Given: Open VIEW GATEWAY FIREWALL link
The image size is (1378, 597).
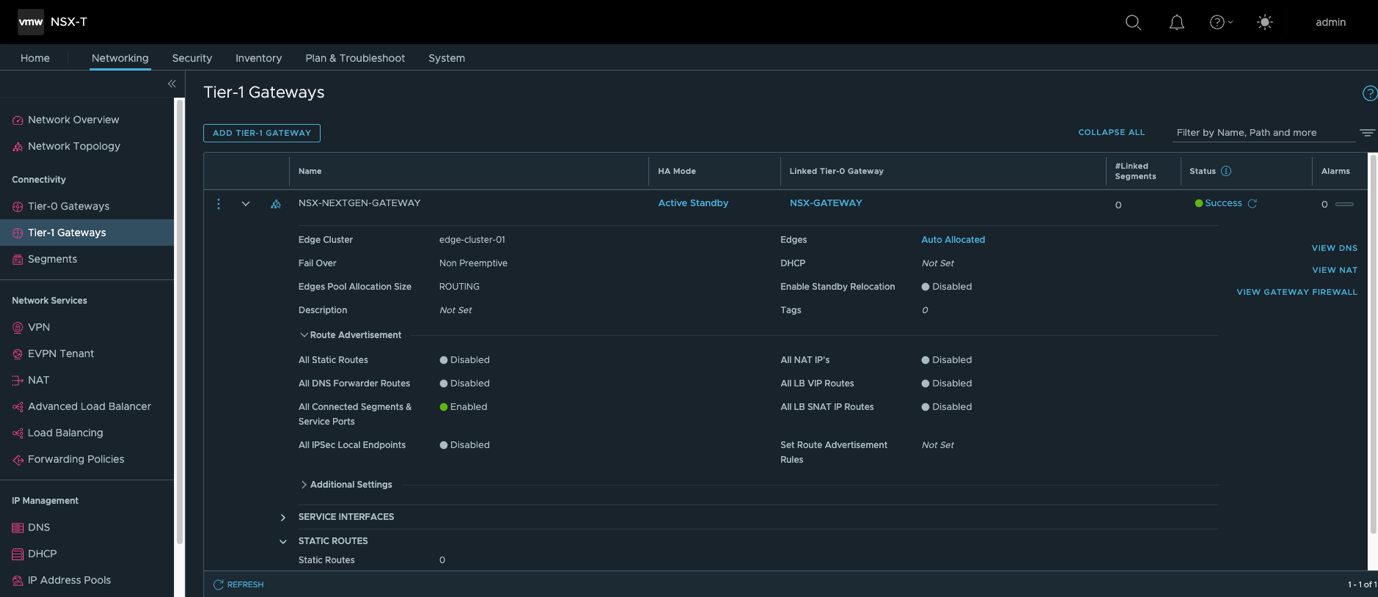Looking at the screenshot, I should (1297, 292).
